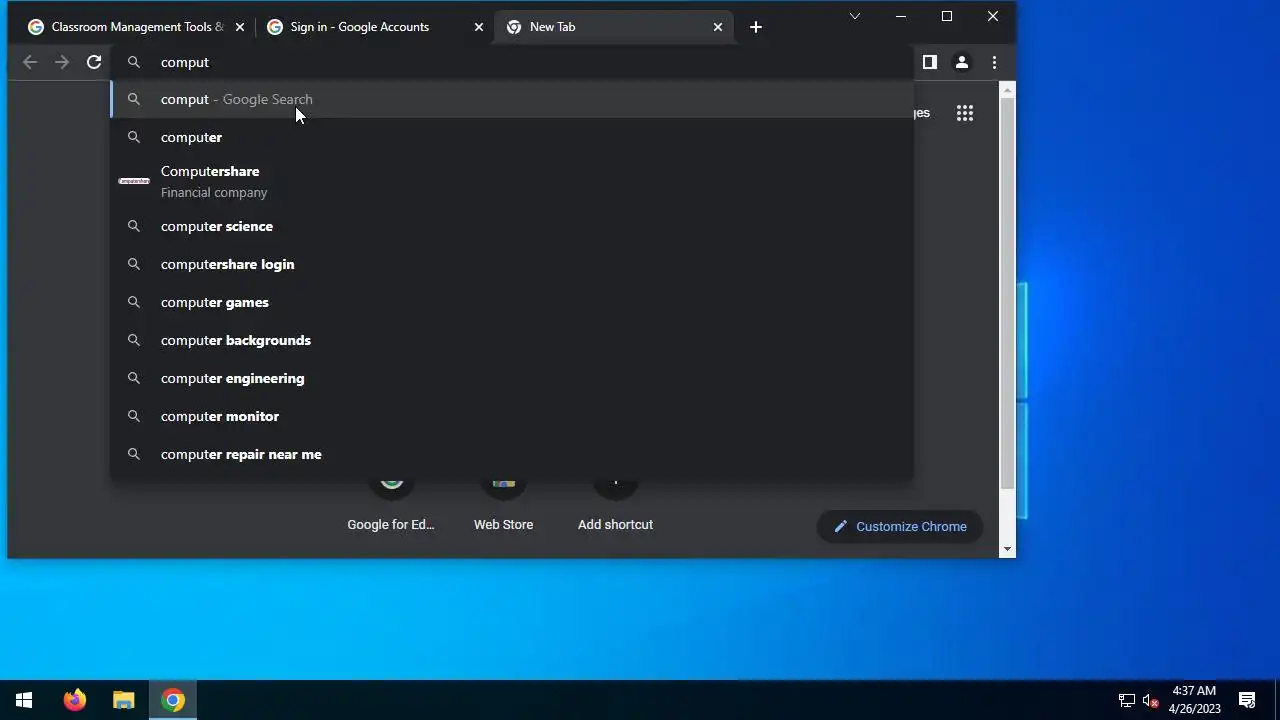Select 'computer backgrounds' suggestion
This screenshot has width=1280, height=720.
(x=511, y=340)
